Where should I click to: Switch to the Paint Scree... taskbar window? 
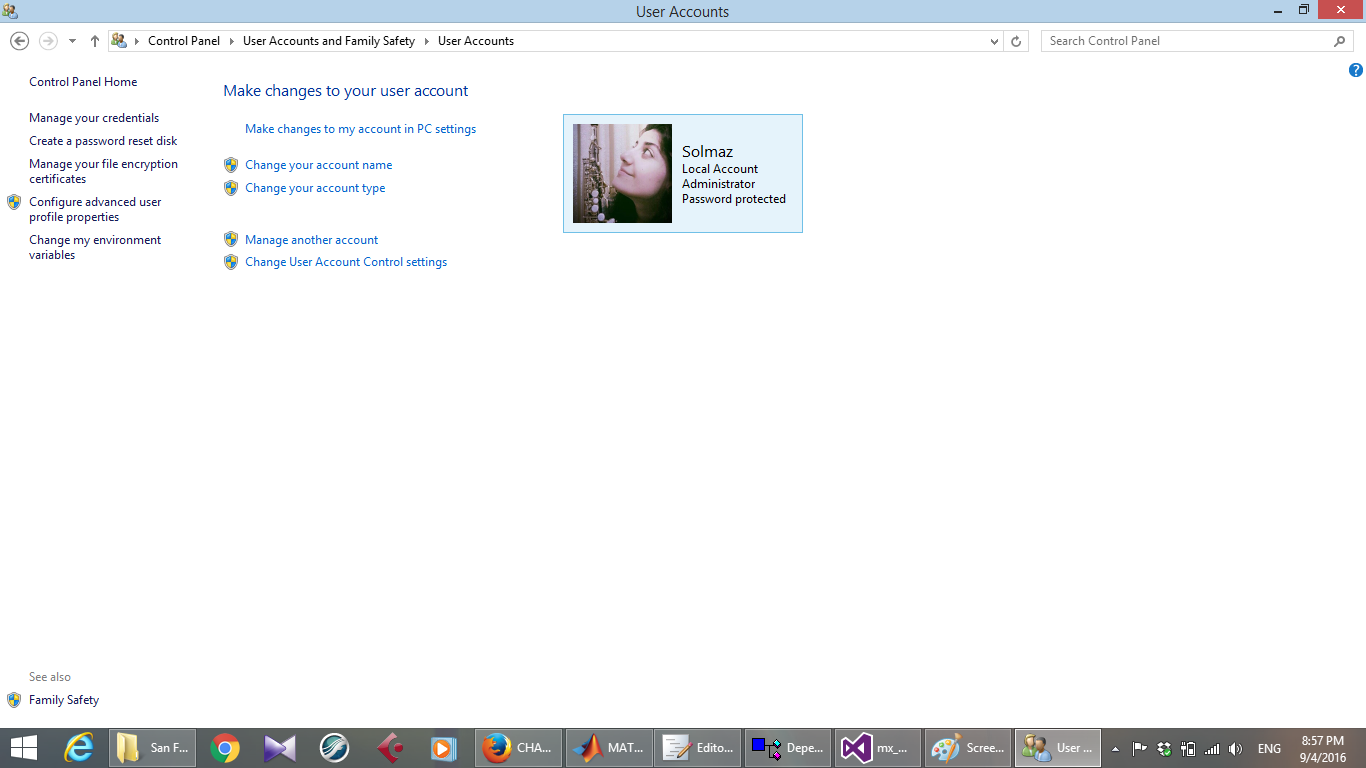(x=968, y=748)
